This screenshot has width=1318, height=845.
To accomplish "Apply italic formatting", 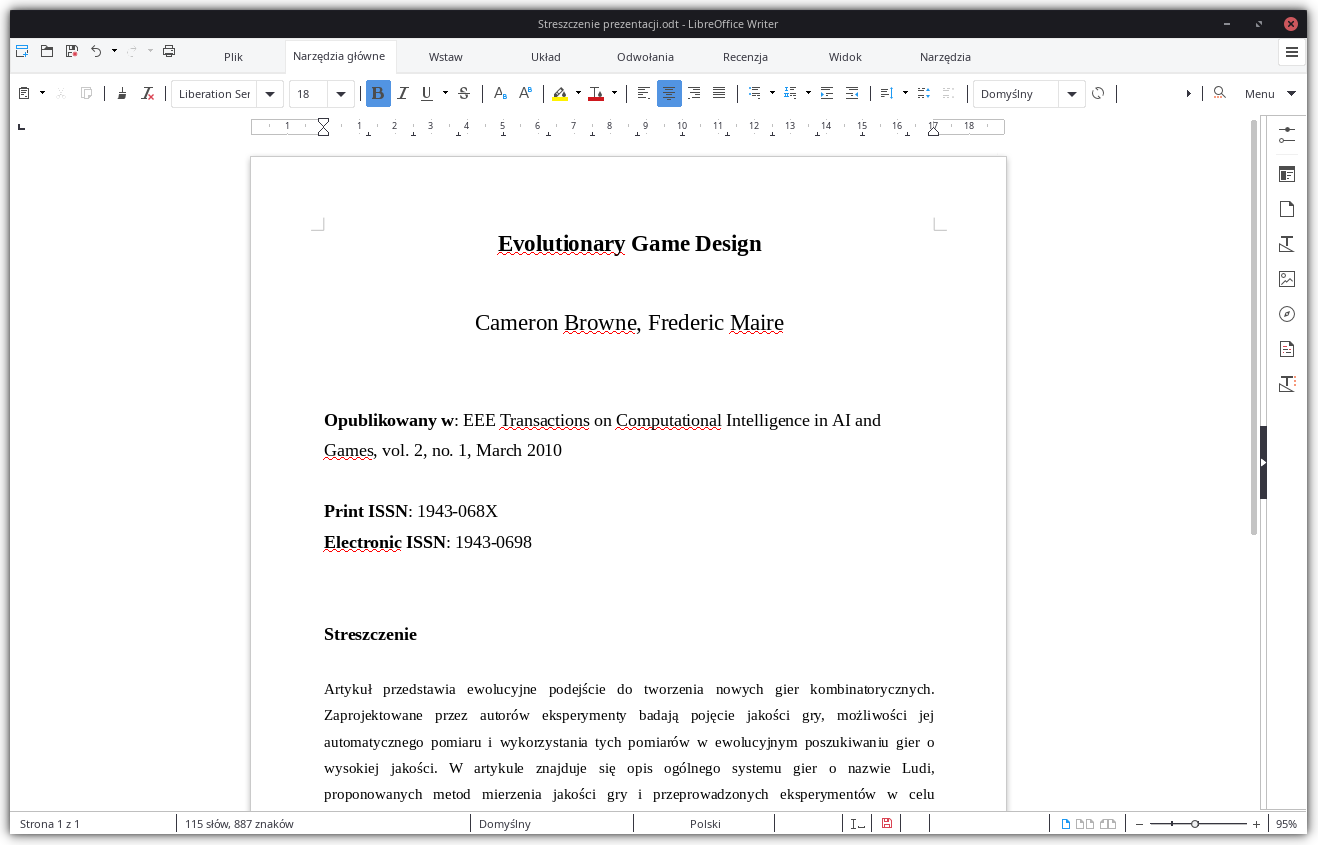I will (403, 93).
